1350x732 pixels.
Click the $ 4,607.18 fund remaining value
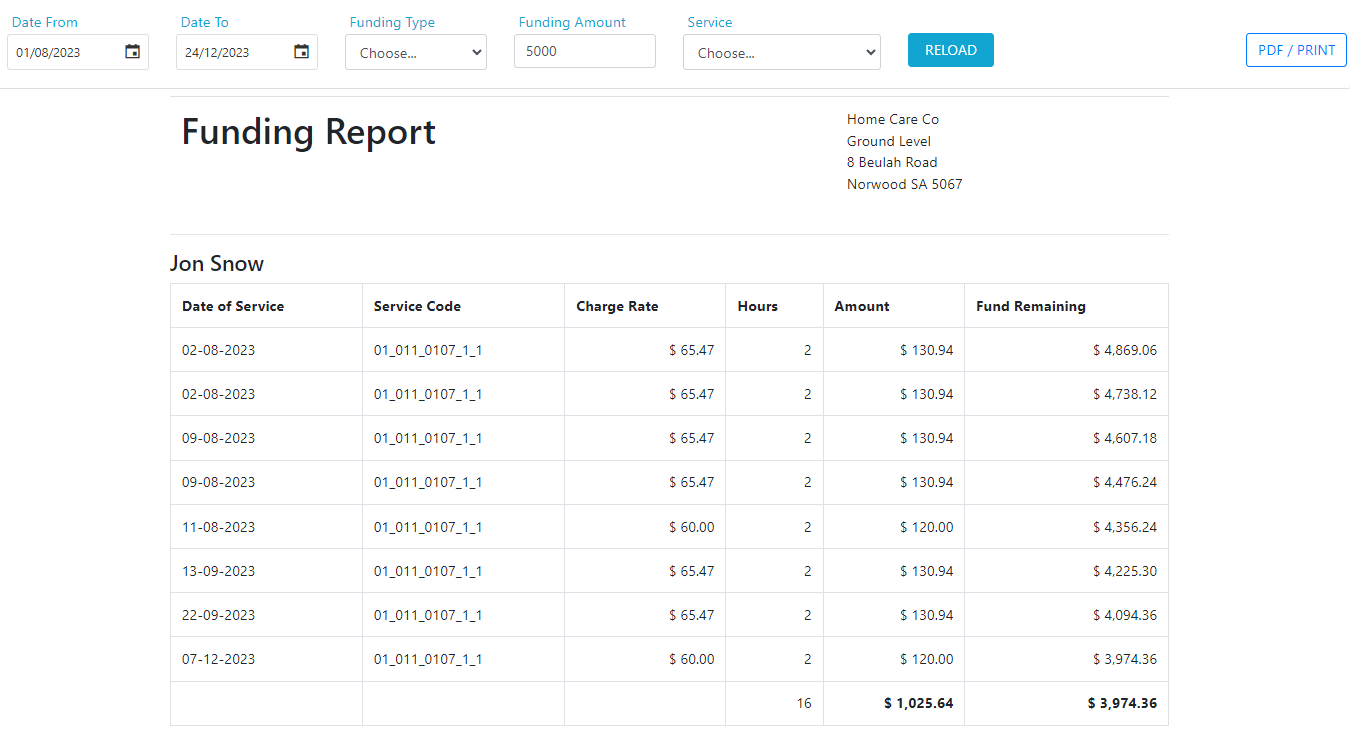(x=1125, y=438)
